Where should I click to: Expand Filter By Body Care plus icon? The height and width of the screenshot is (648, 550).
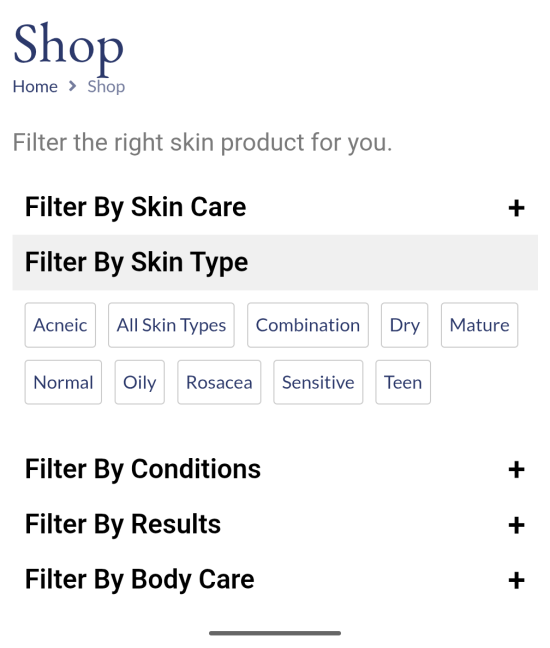click(516, 580)
